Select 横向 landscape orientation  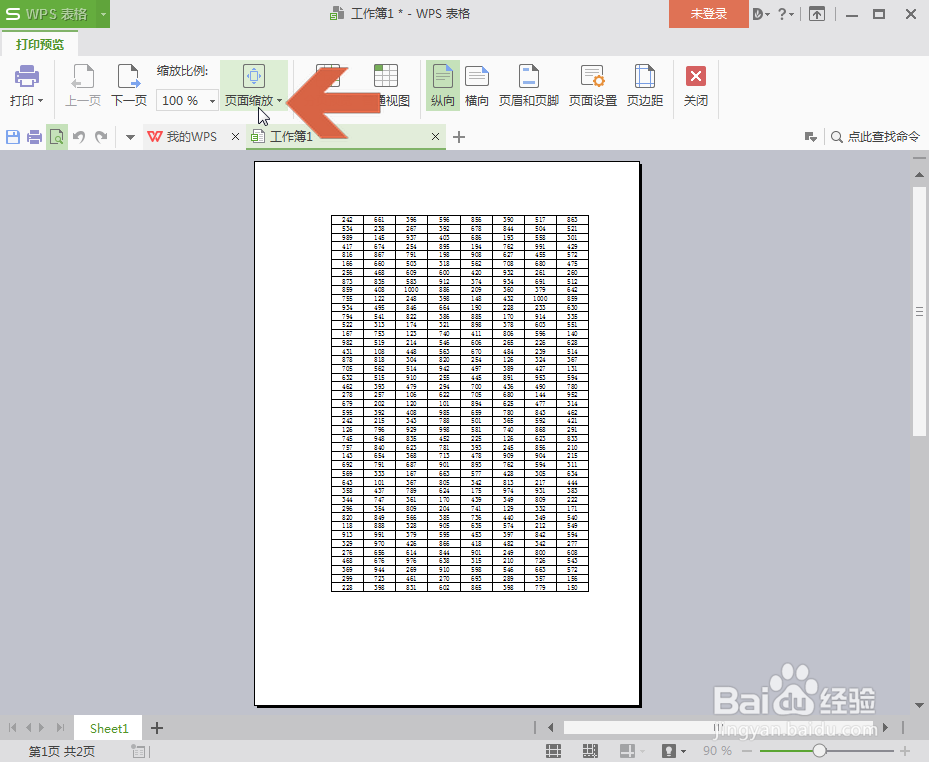point(476,86)
